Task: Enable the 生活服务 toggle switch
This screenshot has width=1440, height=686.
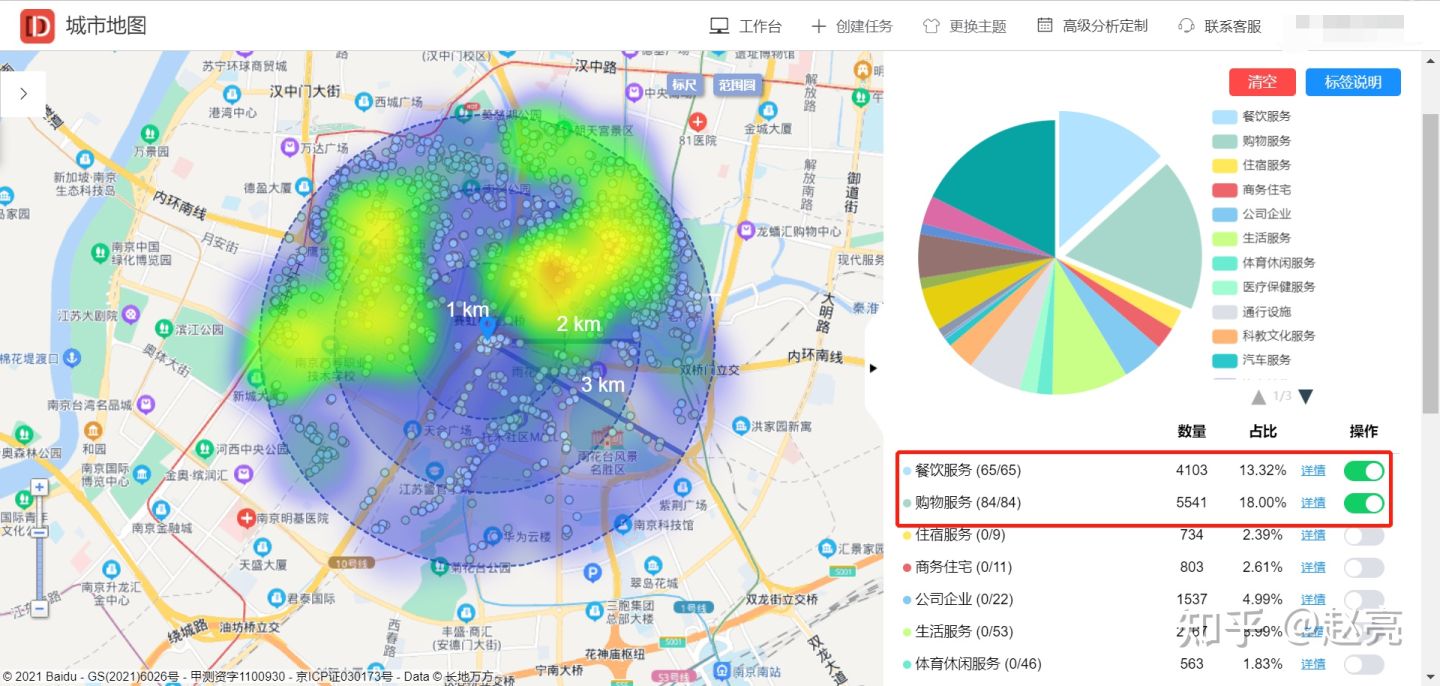Action: coord(1364,632)
